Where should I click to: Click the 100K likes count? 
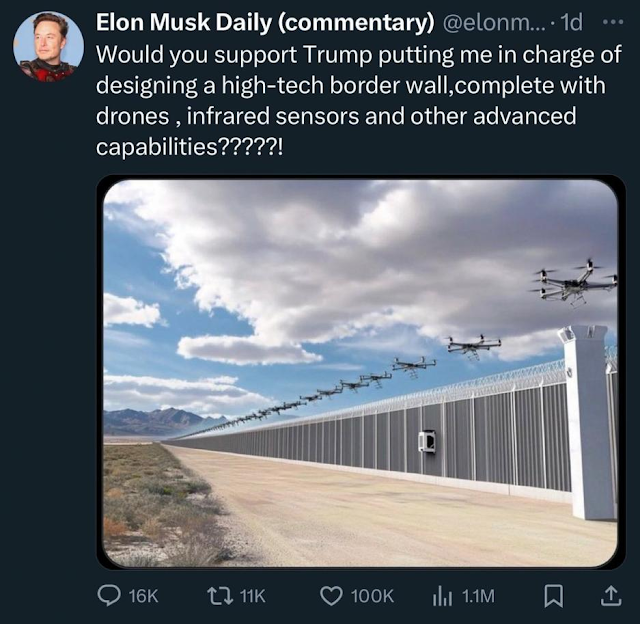(x=372, y=596)
